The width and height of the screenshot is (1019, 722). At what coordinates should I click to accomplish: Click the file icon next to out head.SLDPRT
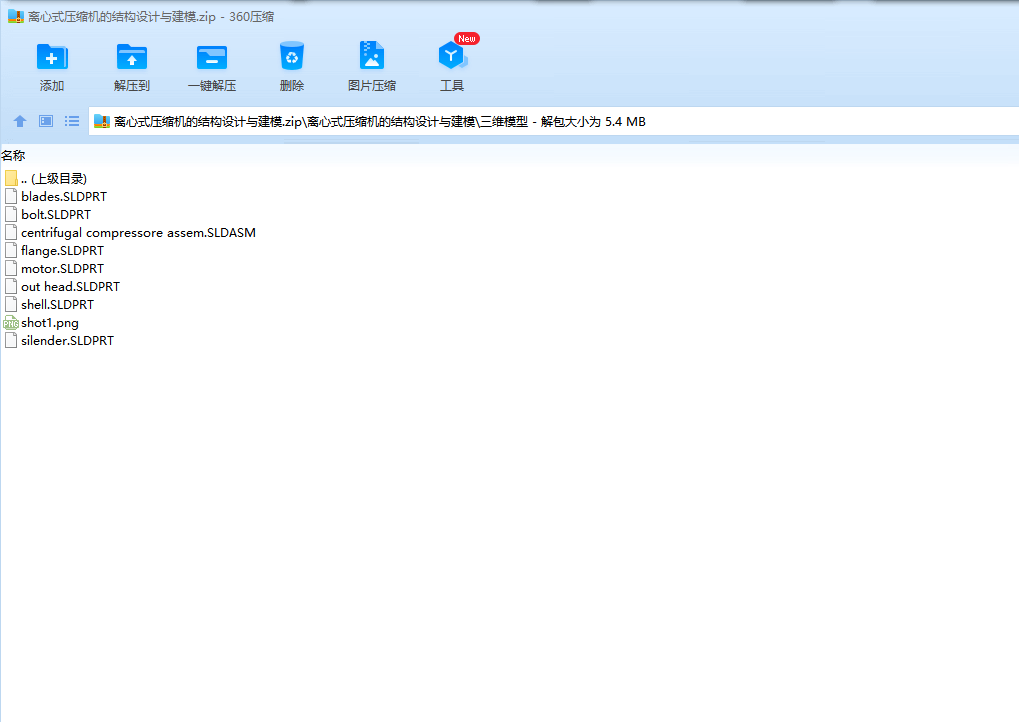point(10,287)
